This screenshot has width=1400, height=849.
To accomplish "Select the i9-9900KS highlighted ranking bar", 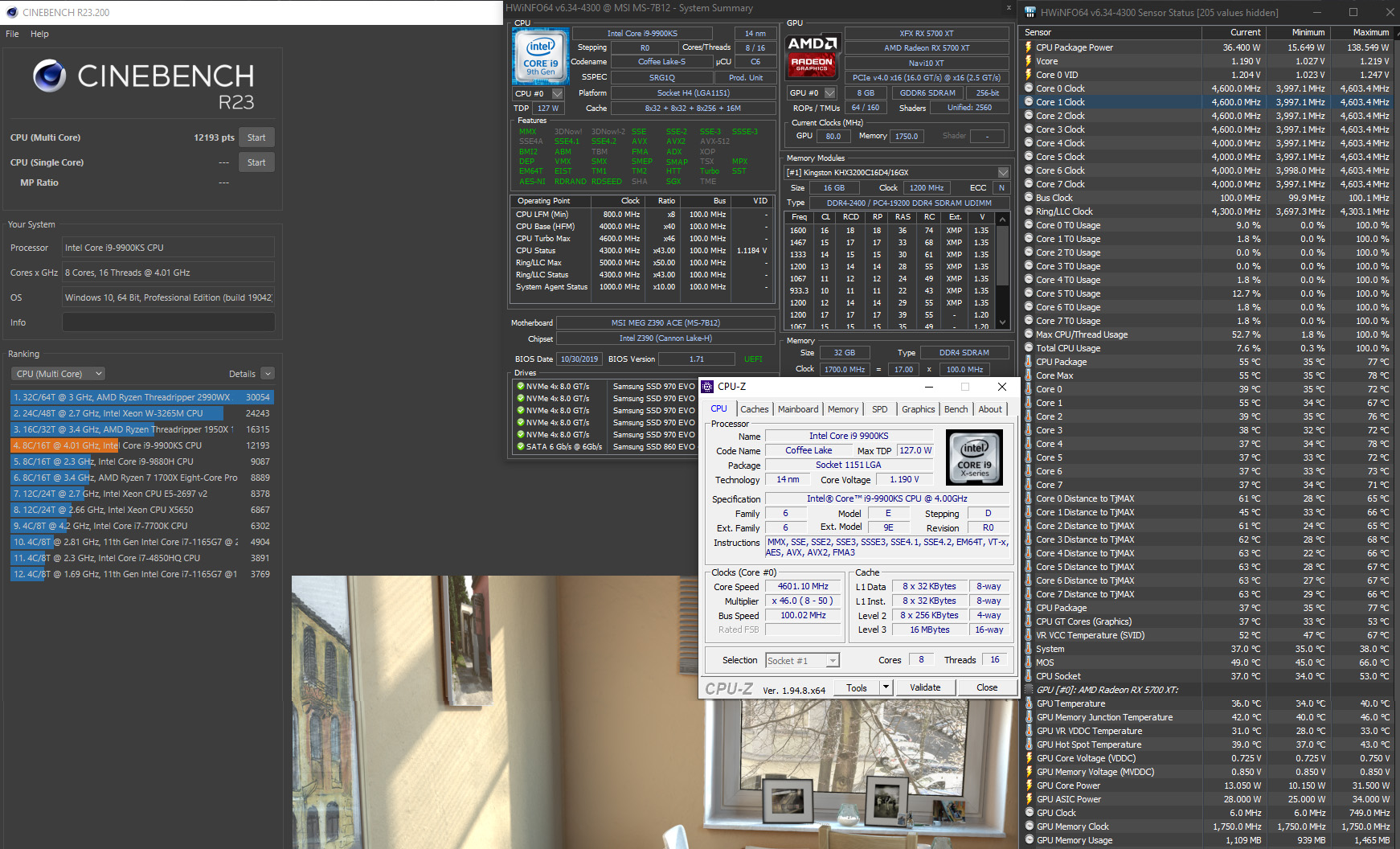I will pyautogui.click(x=65, y=445).
